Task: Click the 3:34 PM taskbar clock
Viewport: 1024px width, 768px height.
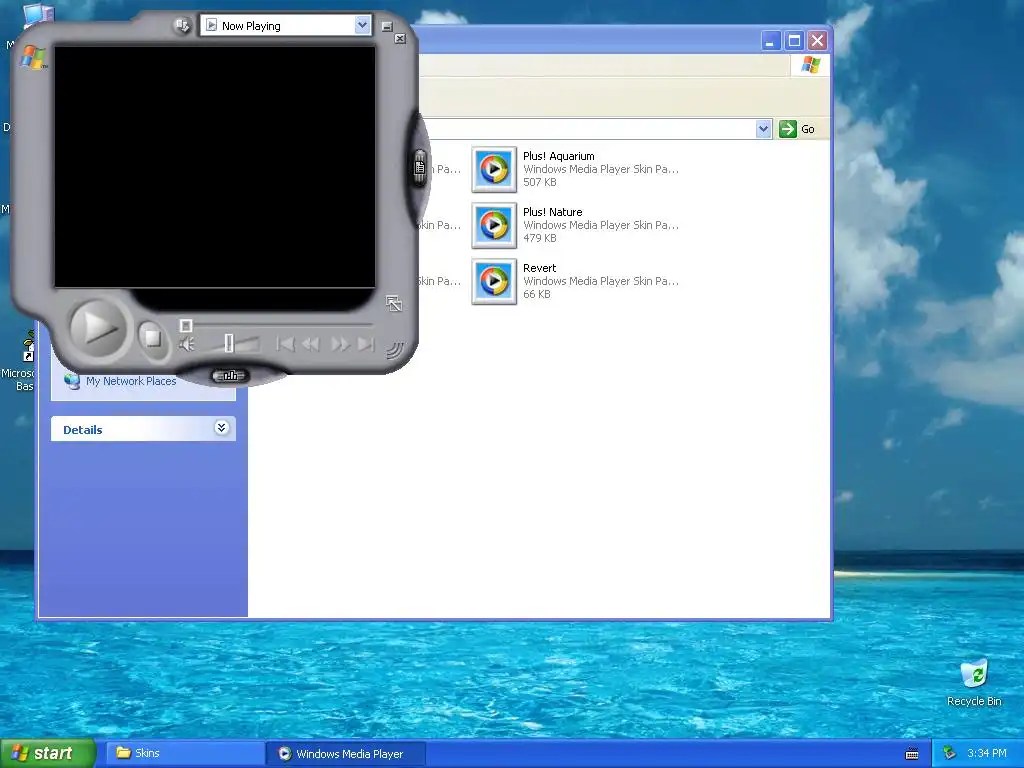Action: 987,754
